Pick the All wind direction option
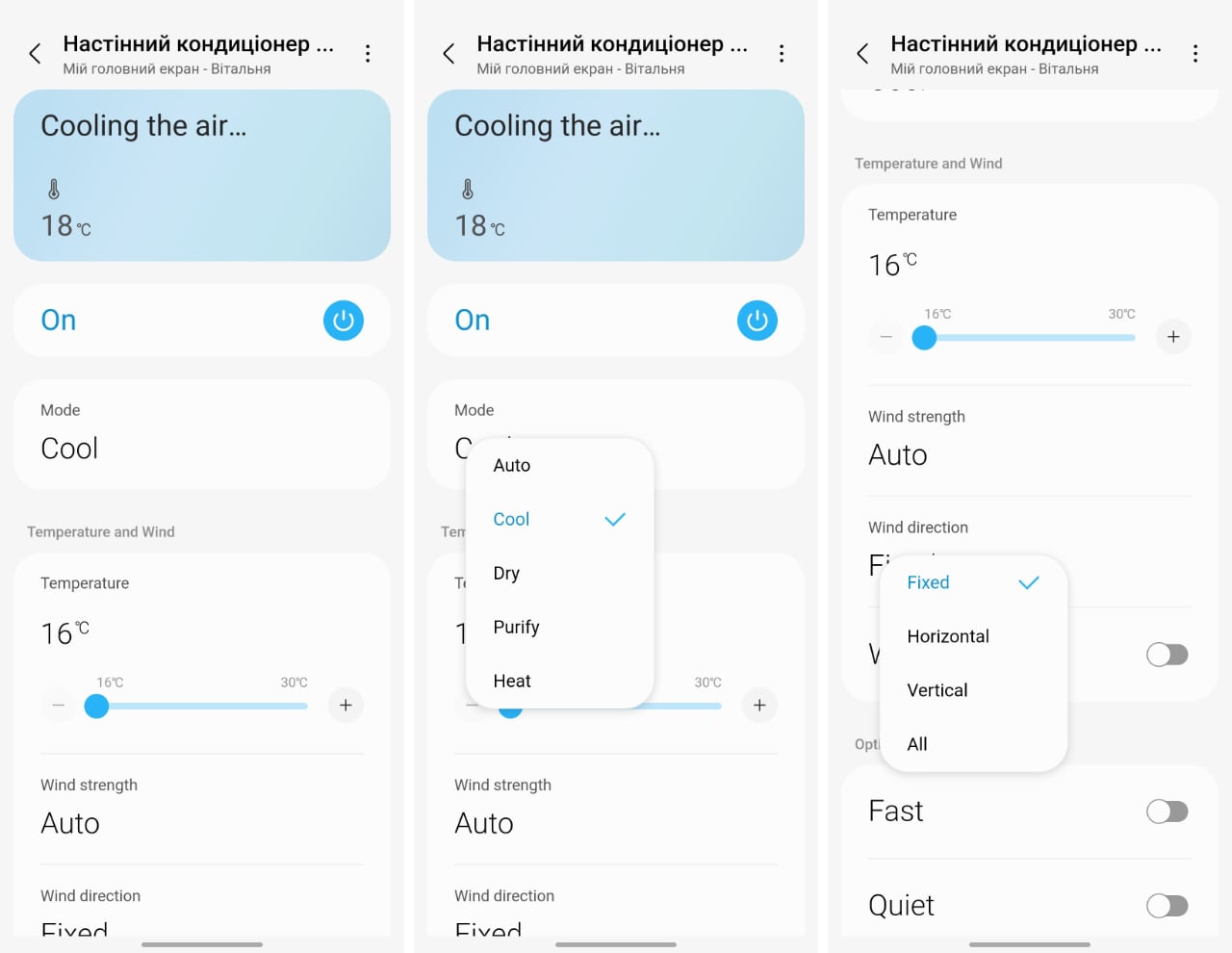The height and width of the screenshot is (953, 1232). coord(917,744)
